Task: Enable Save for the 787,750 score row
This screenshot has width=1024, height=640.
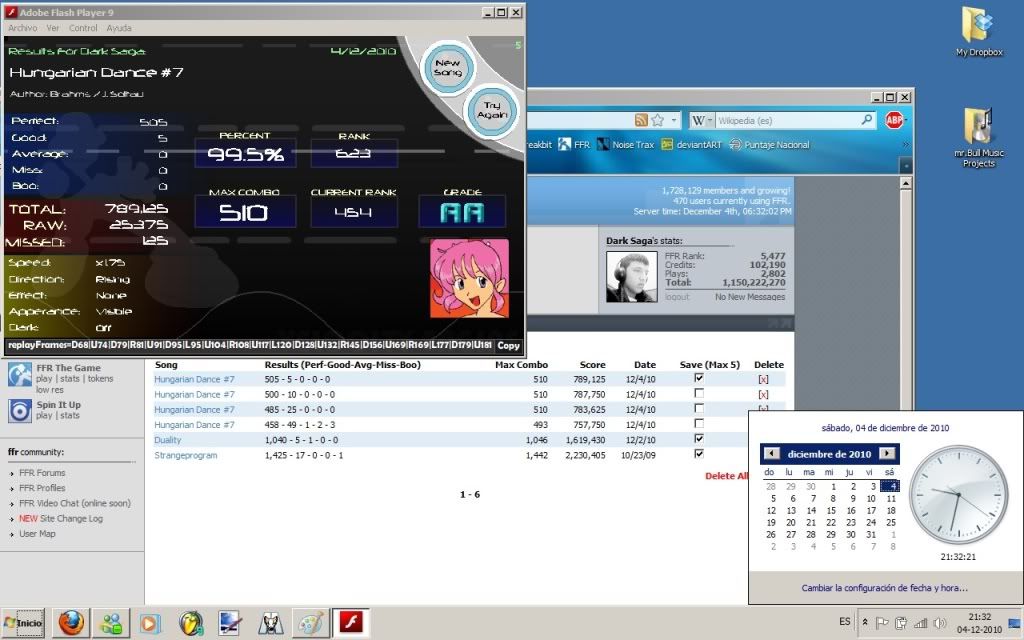Action: point(698,394)
